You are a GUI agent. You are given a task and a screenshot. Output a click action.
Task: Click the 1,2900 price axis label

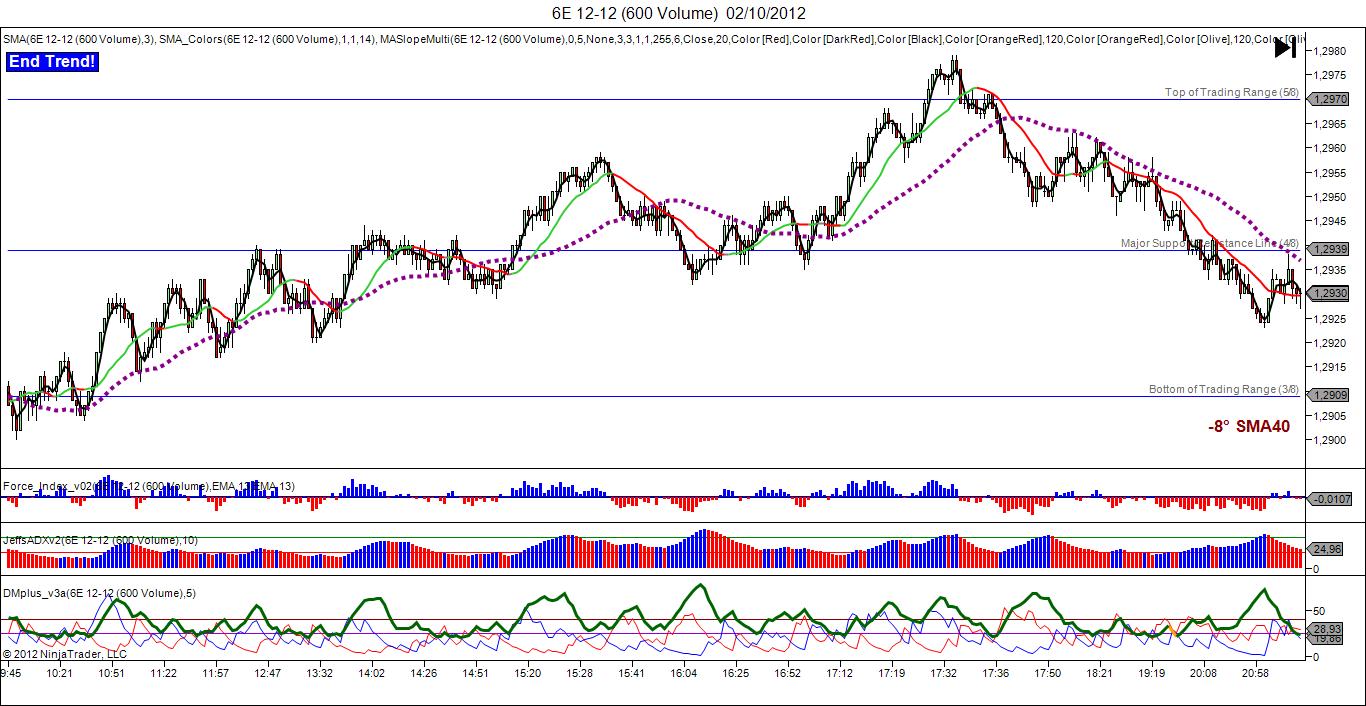(x=1328, y=440)
